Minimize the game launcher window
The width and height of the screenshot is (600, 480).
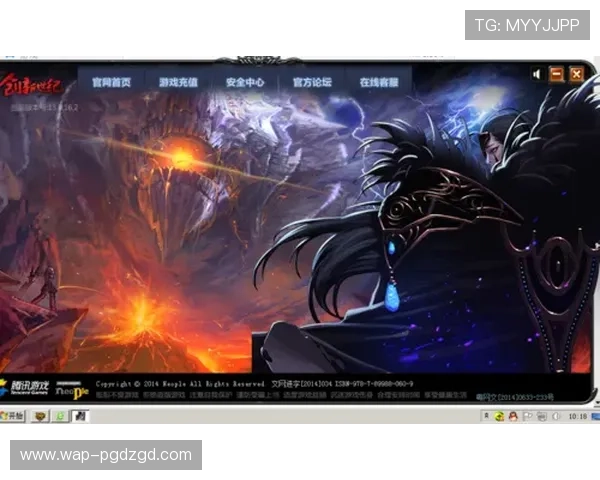point(556,74)
